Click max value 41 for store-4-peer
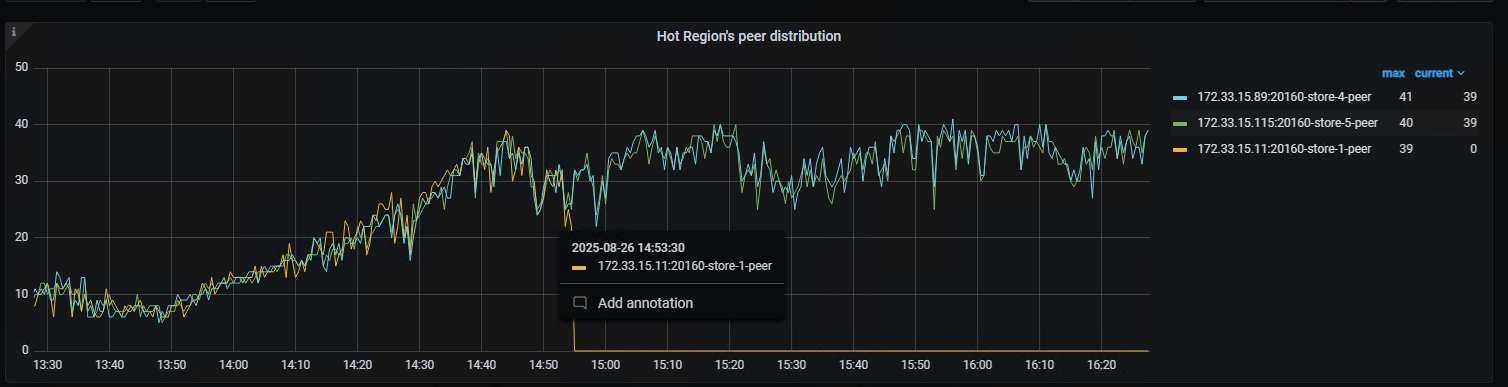The width and height of the screenshot is (1508, 387). (x=1406, y=97)
